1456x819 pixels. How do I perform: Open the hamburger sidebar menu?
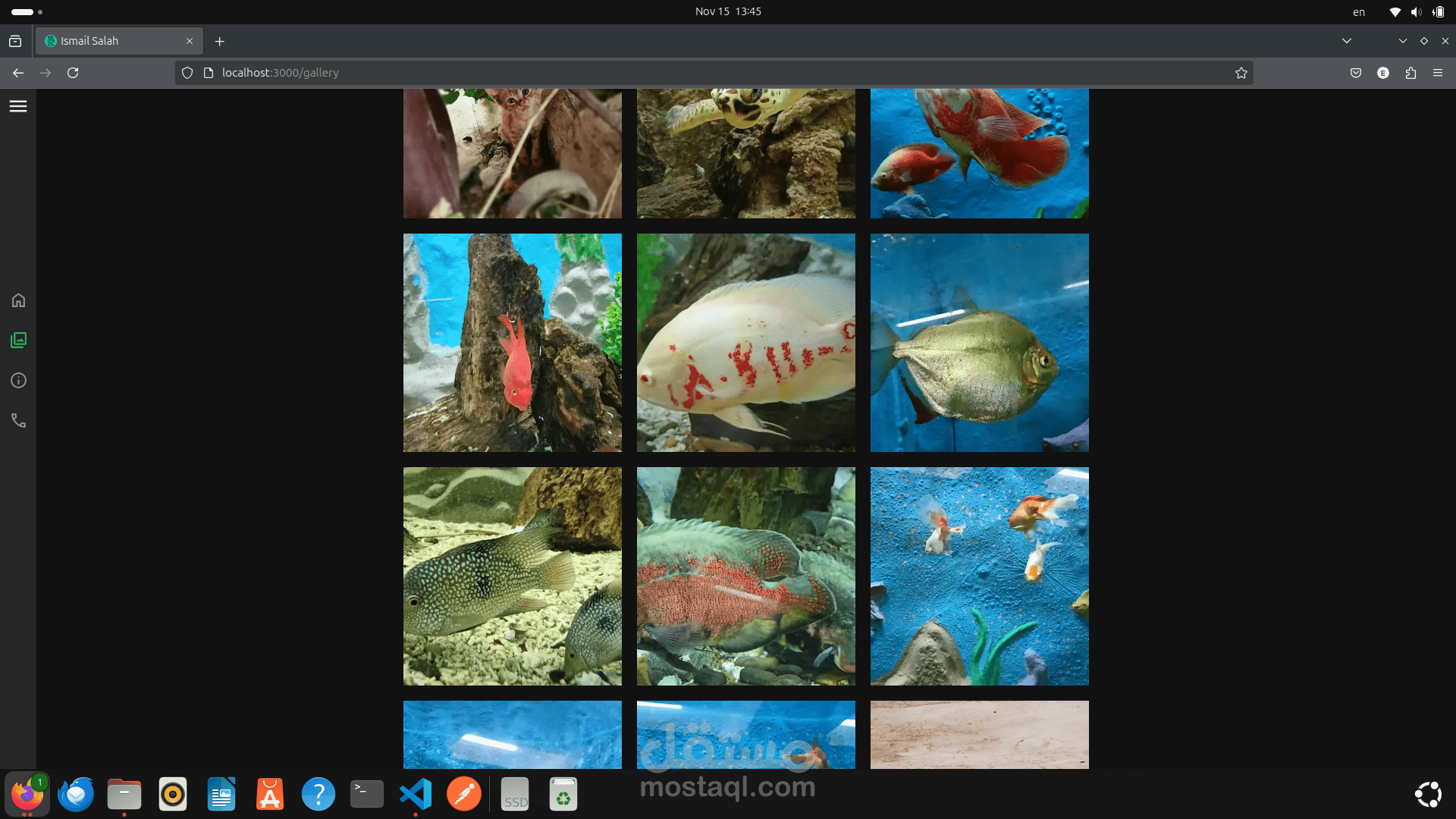(x=18, y=106)
